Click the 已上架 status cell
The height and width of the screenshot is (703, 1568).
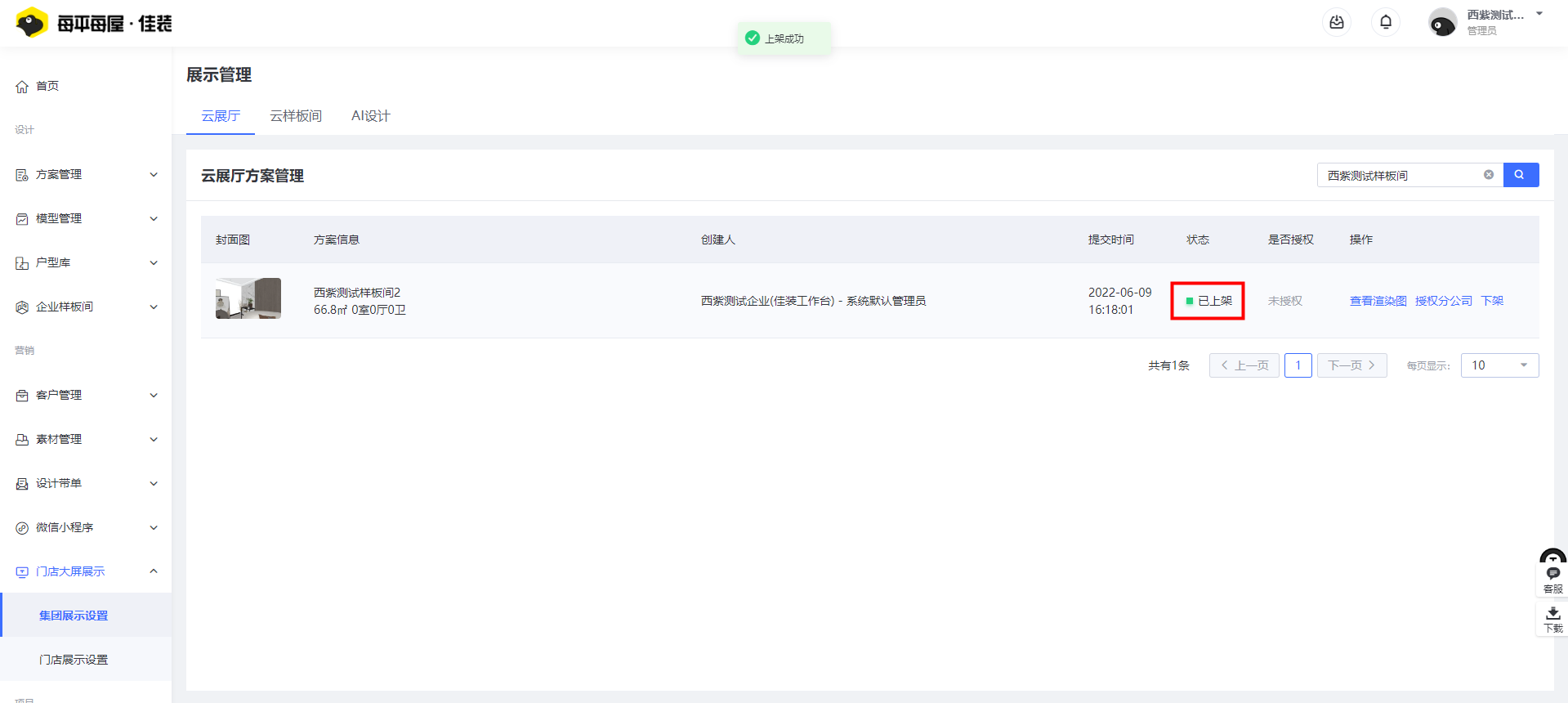1208,301
